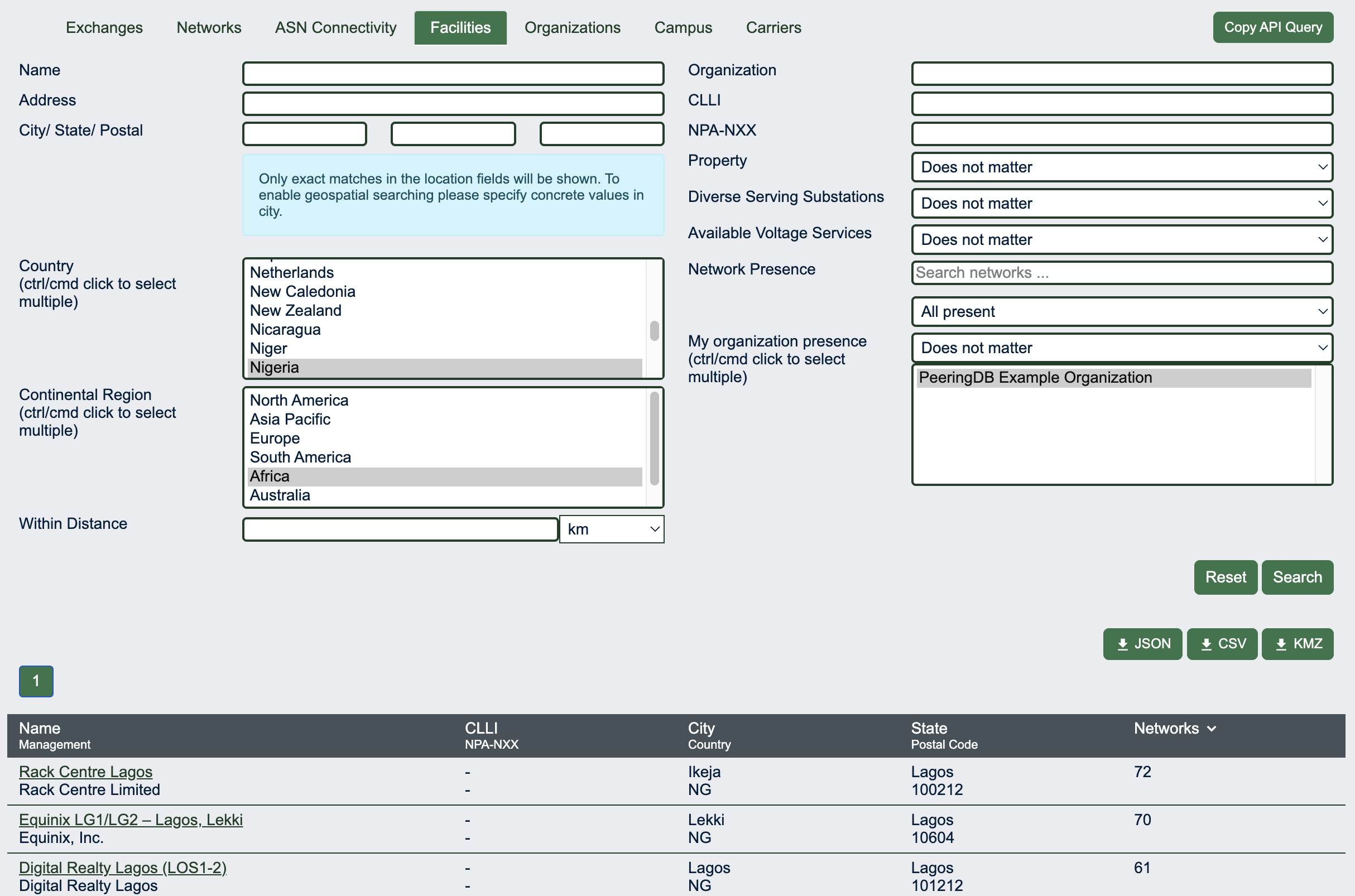Focus the Address input field
Viewport: 1355px width, 896px height.
453,103
